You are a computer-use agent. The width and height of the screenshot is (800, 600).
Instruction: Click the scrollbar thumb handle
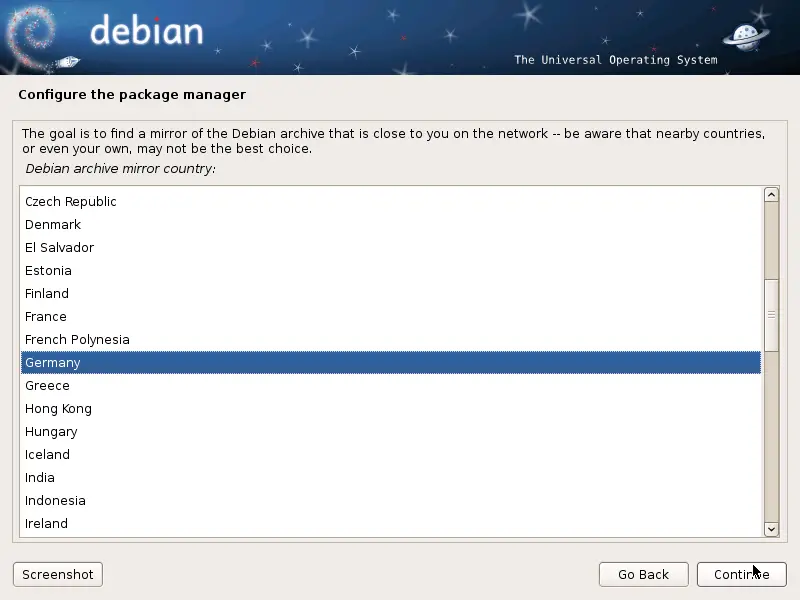[x=771, y=314]
